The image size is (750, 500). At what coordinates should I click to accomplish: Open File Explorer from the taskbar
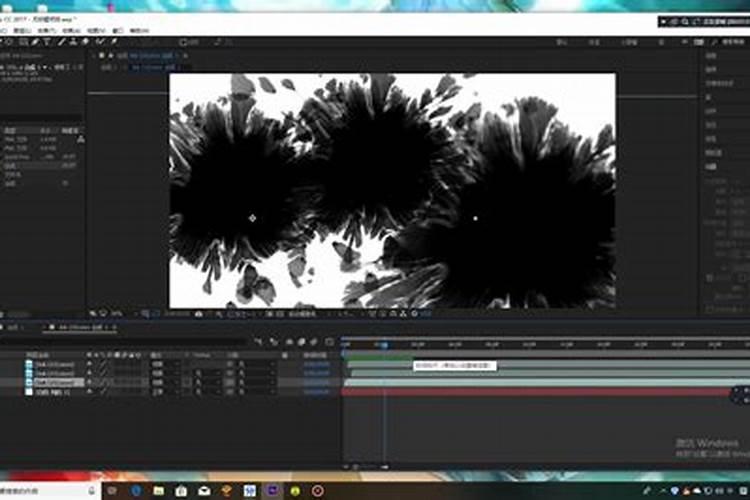coord(158,490)
